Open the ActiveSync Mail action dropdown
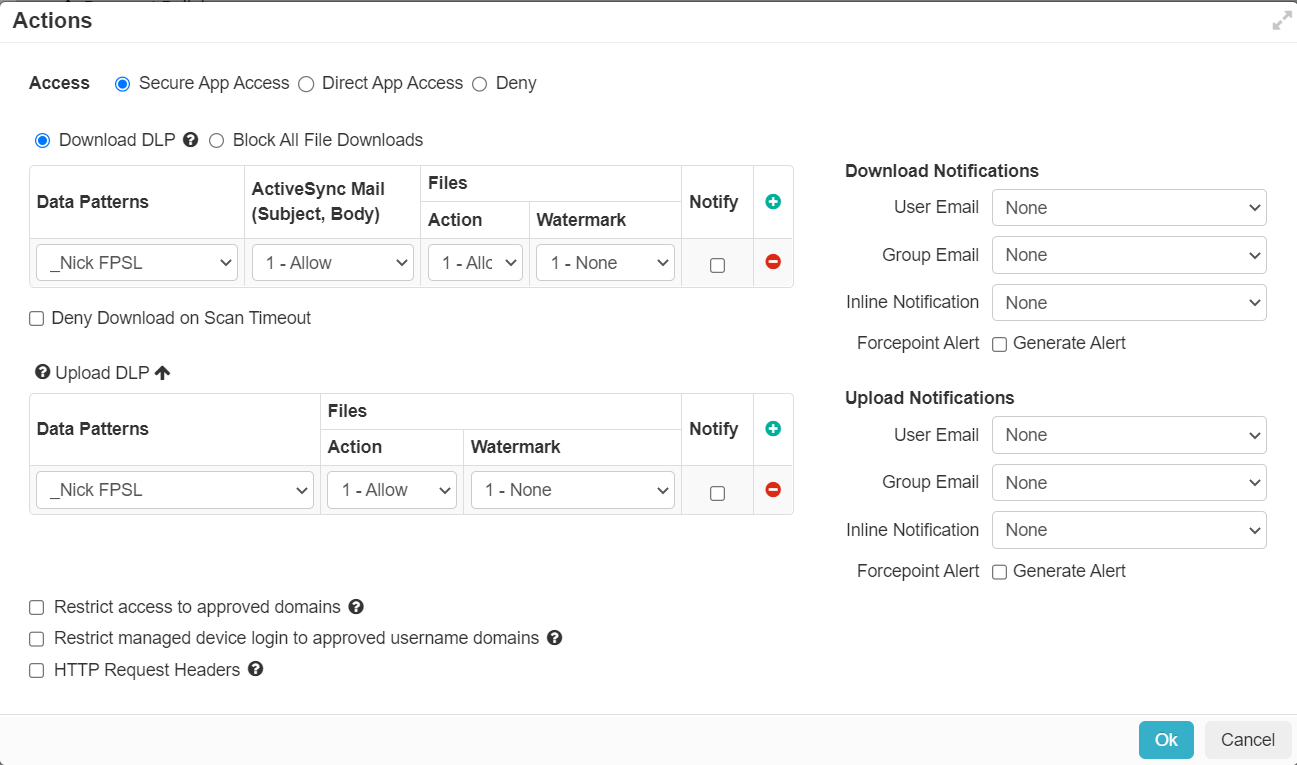 333,262
